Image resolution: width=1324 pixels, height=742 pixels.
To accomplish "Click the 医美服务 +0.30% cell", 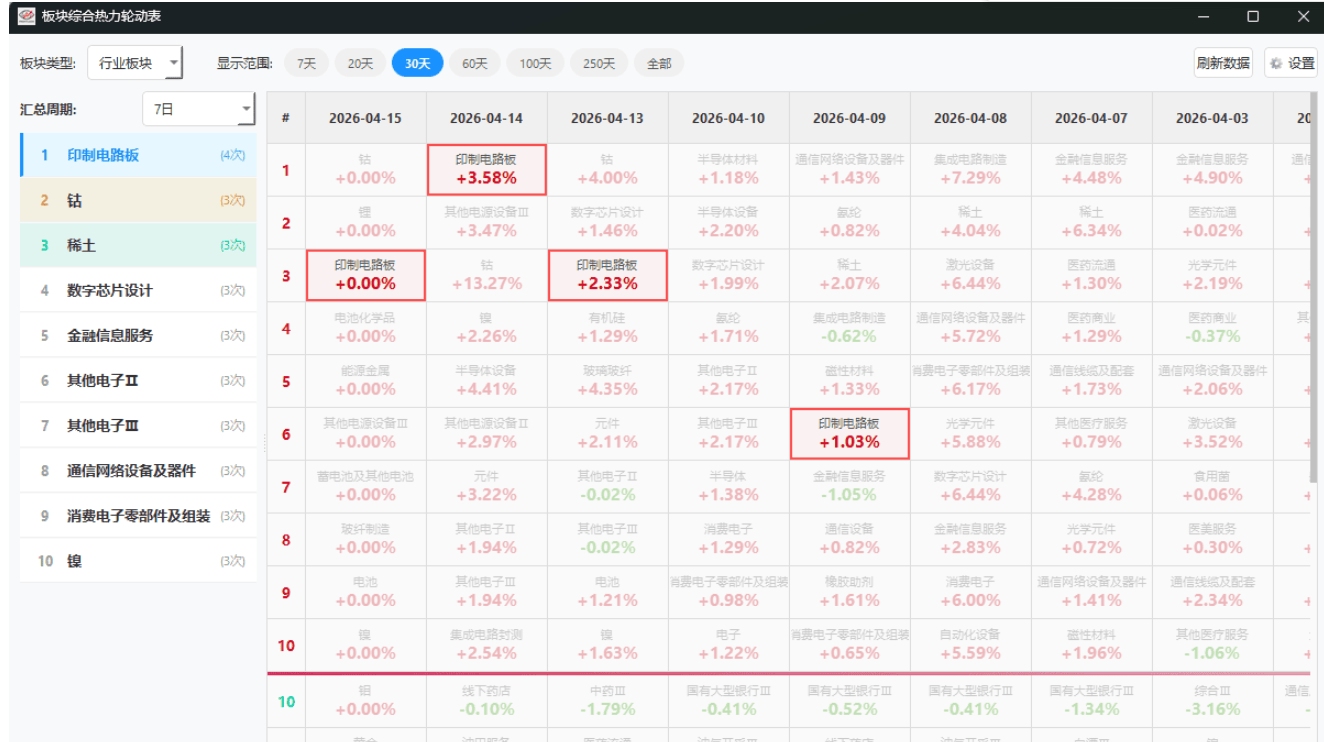I will [1213, 539].
